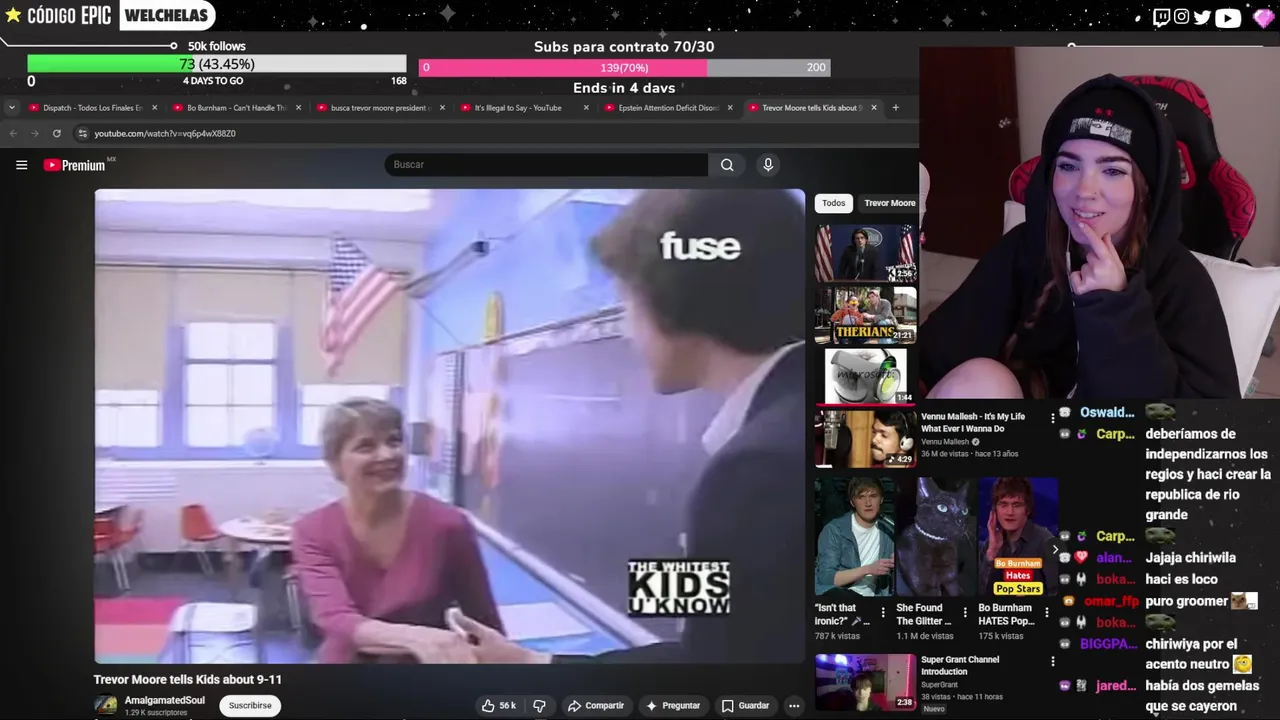Open the Bo Burnham Hates Pop Stars short

point(1018,537)
